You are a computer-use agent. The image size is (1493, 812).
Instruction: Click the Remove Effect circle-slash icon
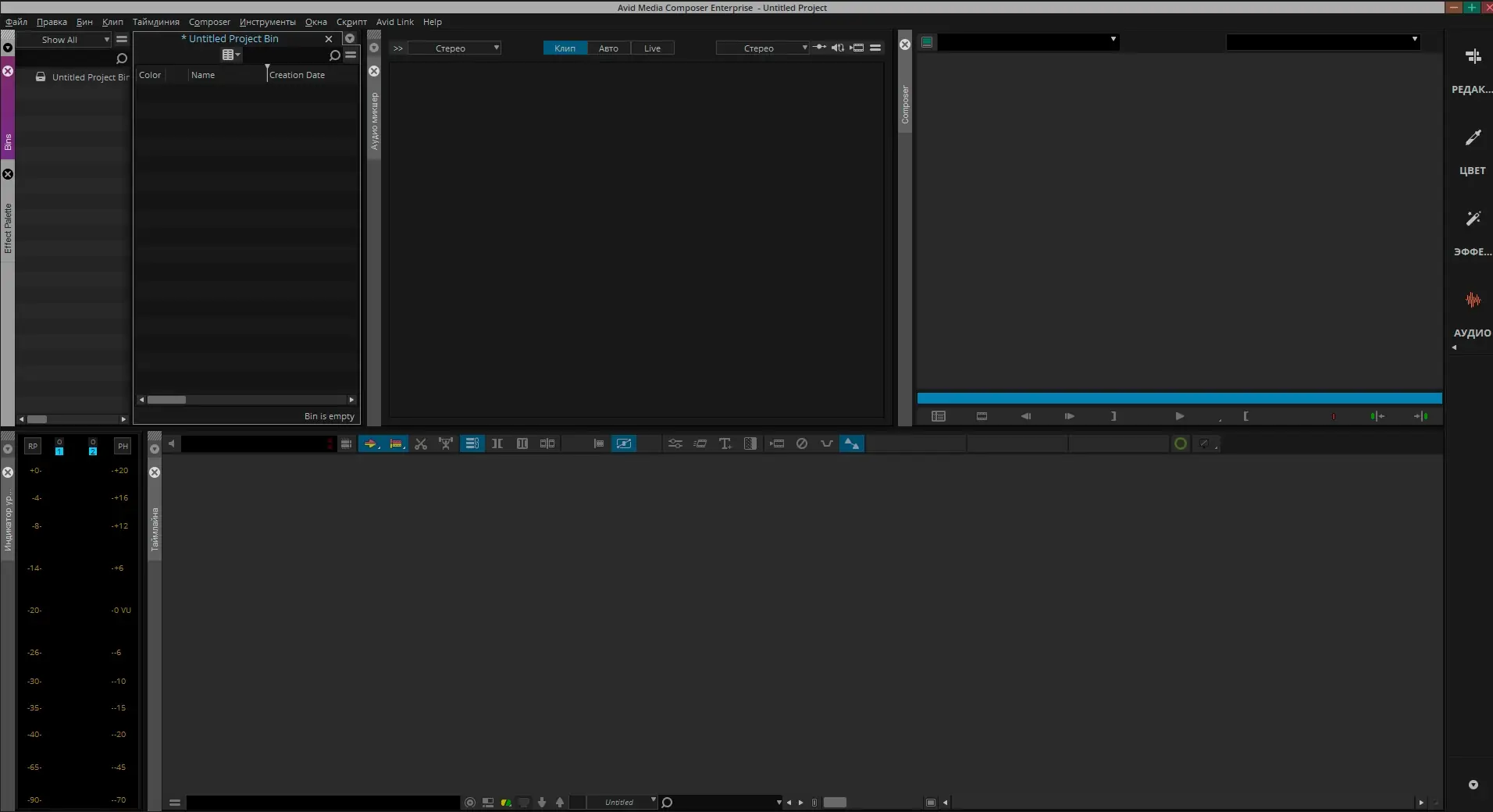point(802,443)
